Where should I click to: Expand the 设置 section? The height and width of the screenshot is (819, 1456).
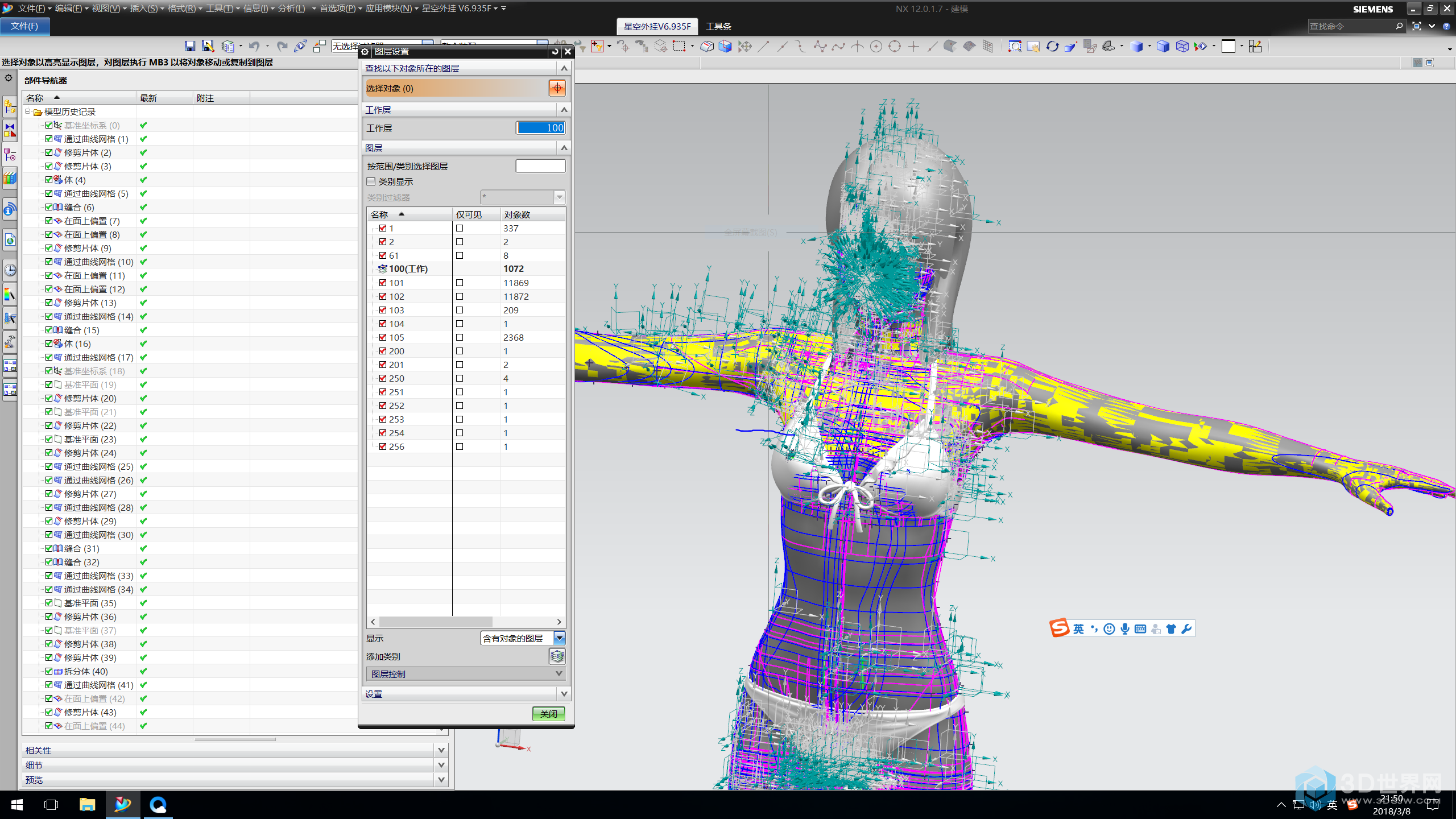[466, 694]
